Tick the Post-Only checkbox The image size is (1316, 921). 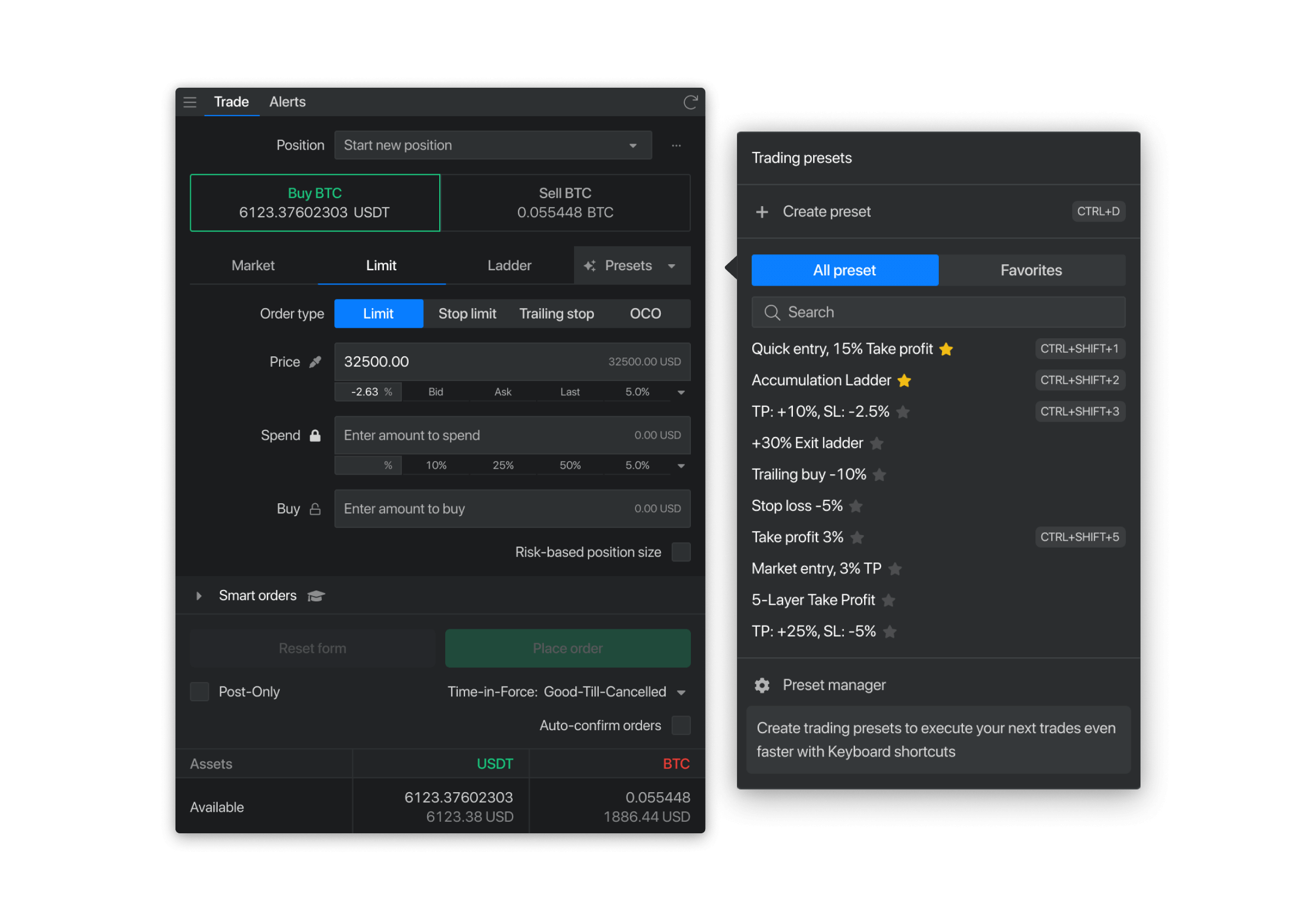(200, 692)
